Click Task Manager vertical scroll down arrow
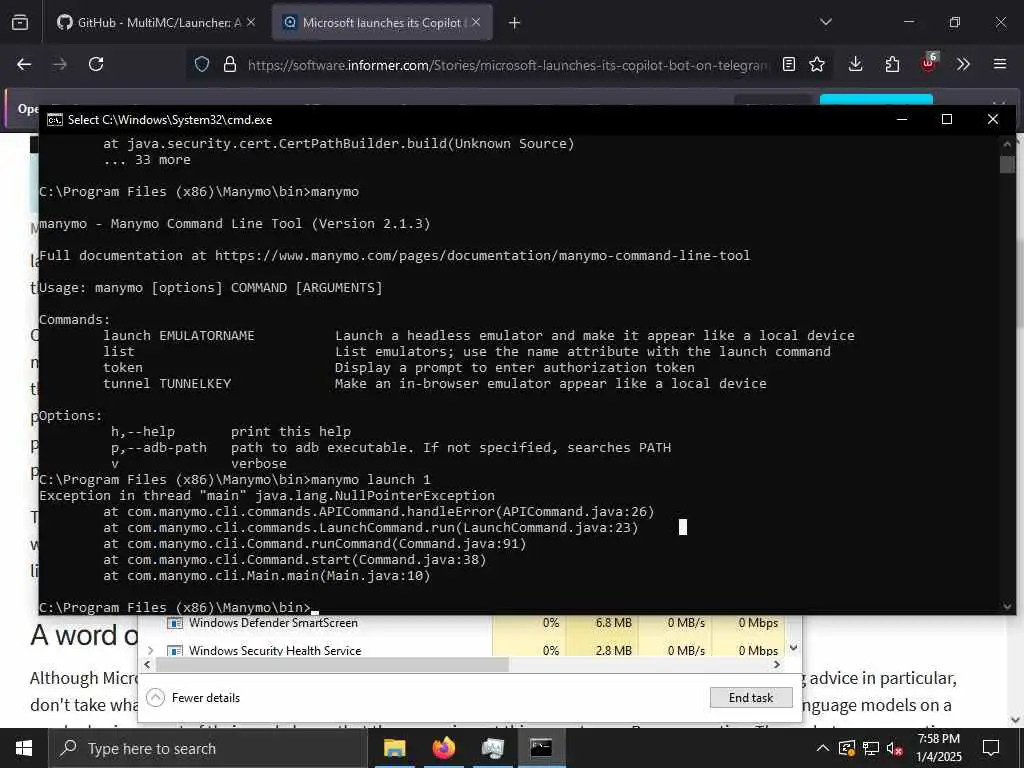The height and width of the screenshot is (768, 1024). (793, 648)
